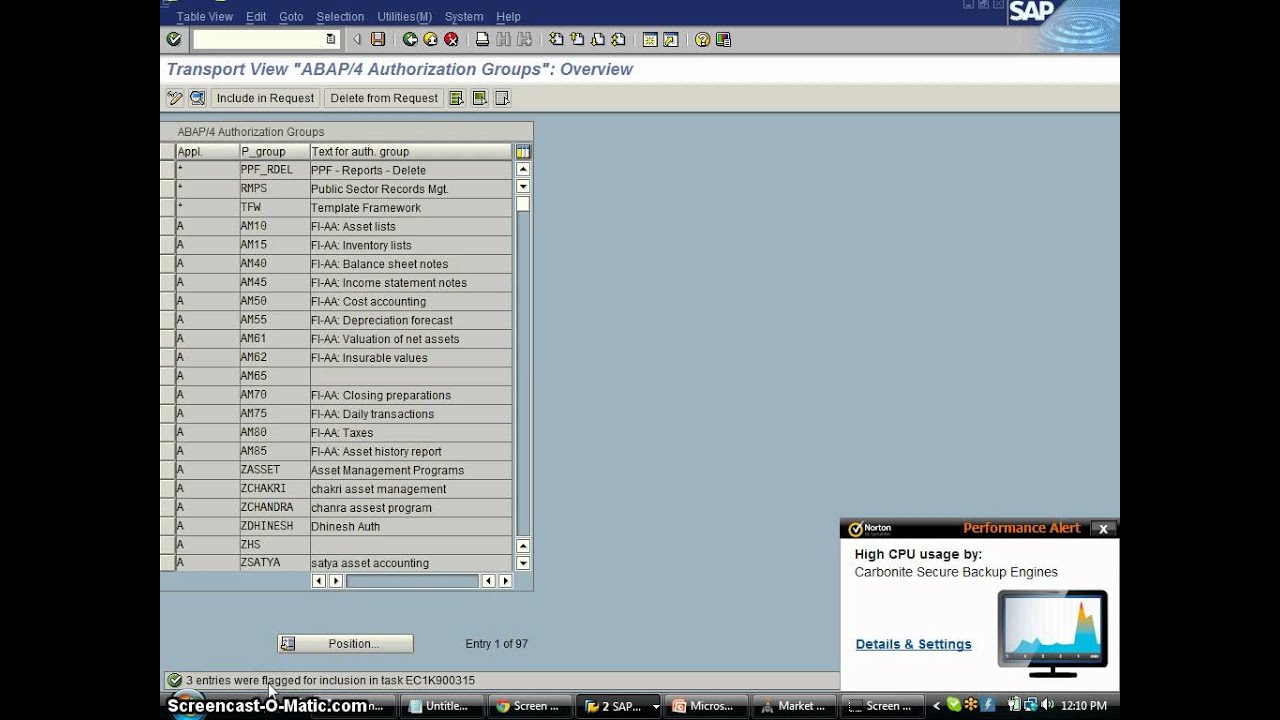Click the Customize Local Layout icon

723,39
